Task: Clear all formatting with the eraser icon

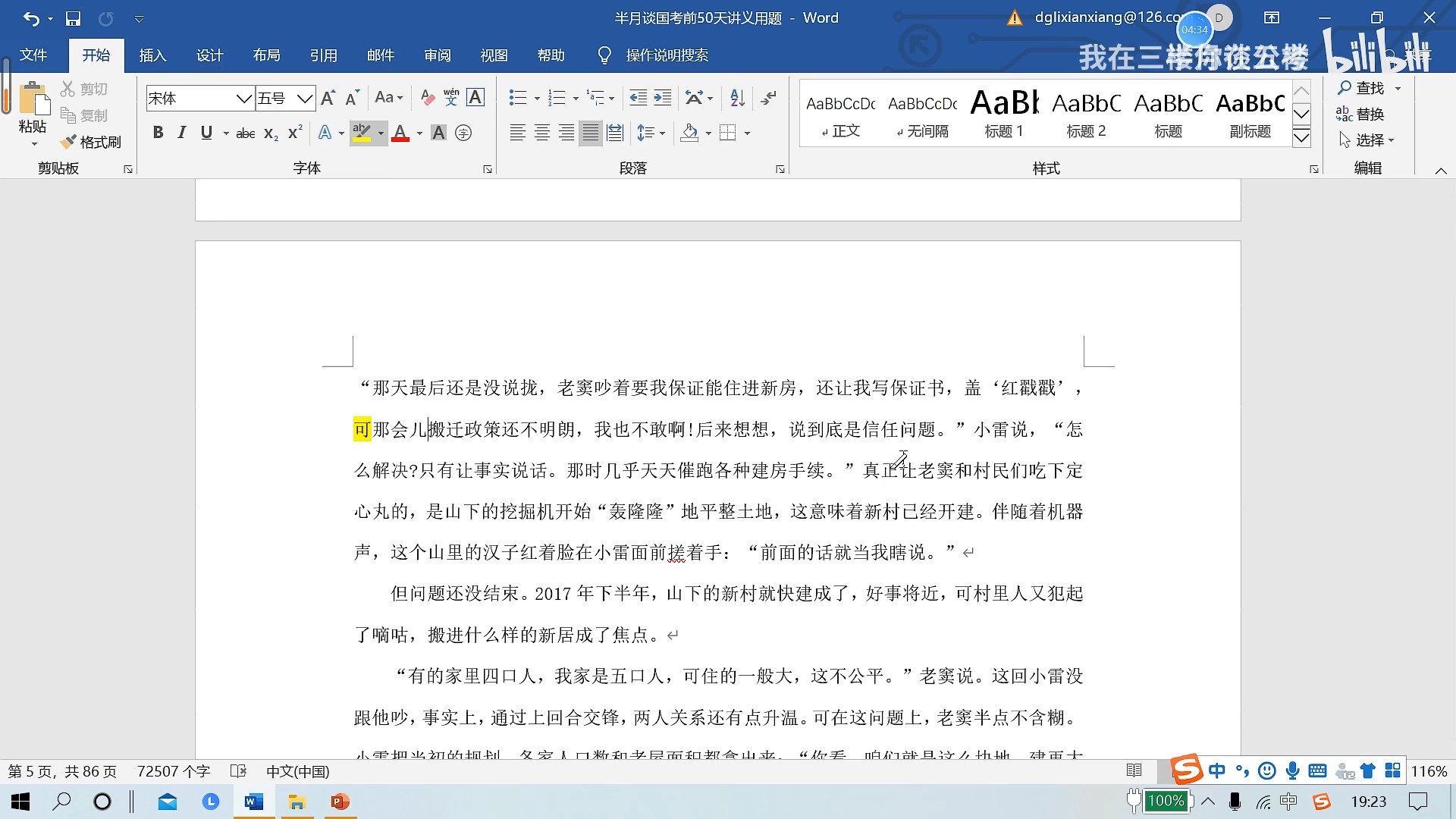Action: (x=428, y=98)
